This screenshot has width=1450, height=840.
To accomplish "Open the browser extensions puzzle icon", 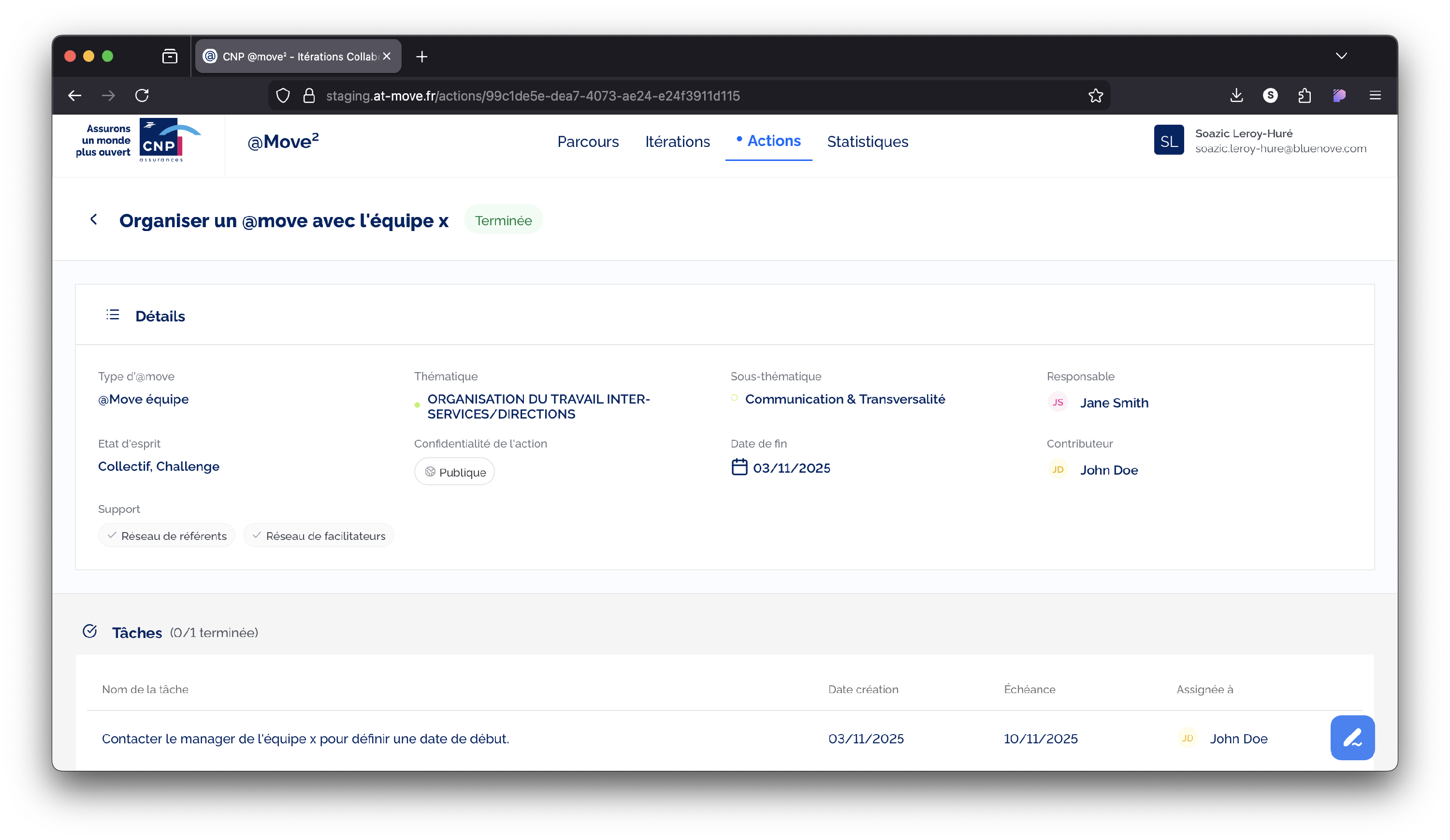I will (1305, 96).
